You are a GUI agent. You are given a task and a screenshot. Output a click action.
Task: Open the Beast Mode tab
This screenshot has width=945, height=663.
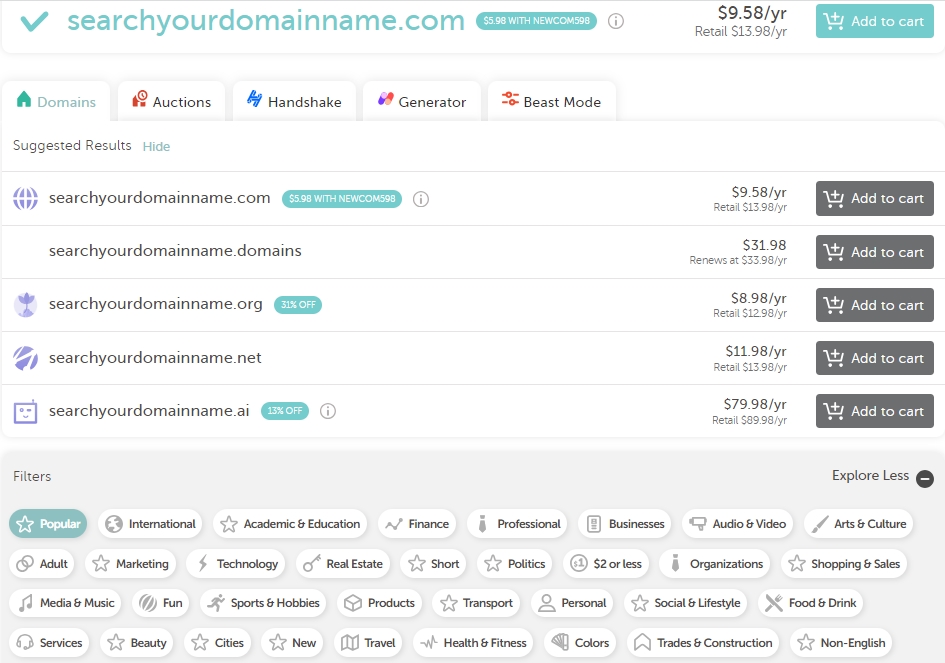point(551,102)
